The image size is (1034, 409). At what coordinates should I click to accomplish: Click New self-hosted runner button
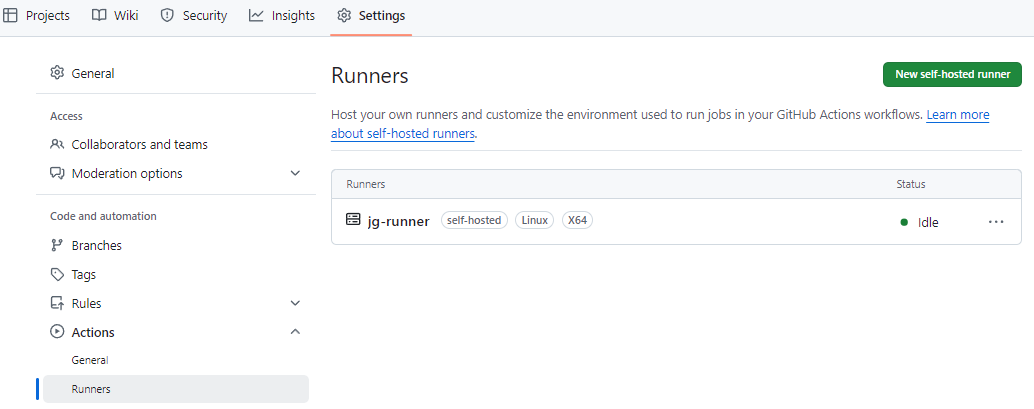pyautogui.click(x=952, y=75)
